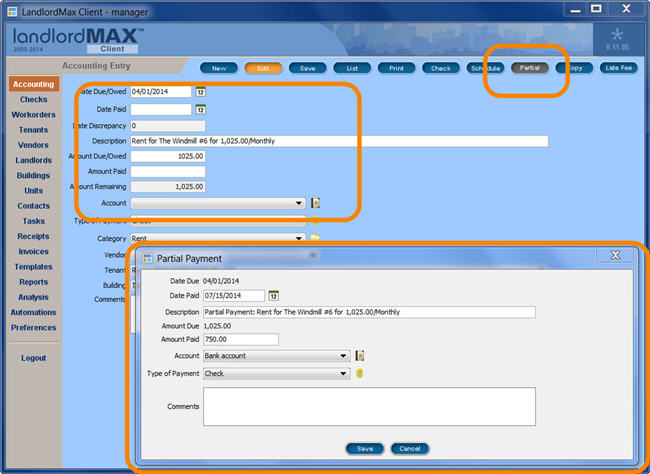The height and width of the screenshot is (474, 650).
Task: Click the Schedule toolbar button
Action: click(485, 68)
